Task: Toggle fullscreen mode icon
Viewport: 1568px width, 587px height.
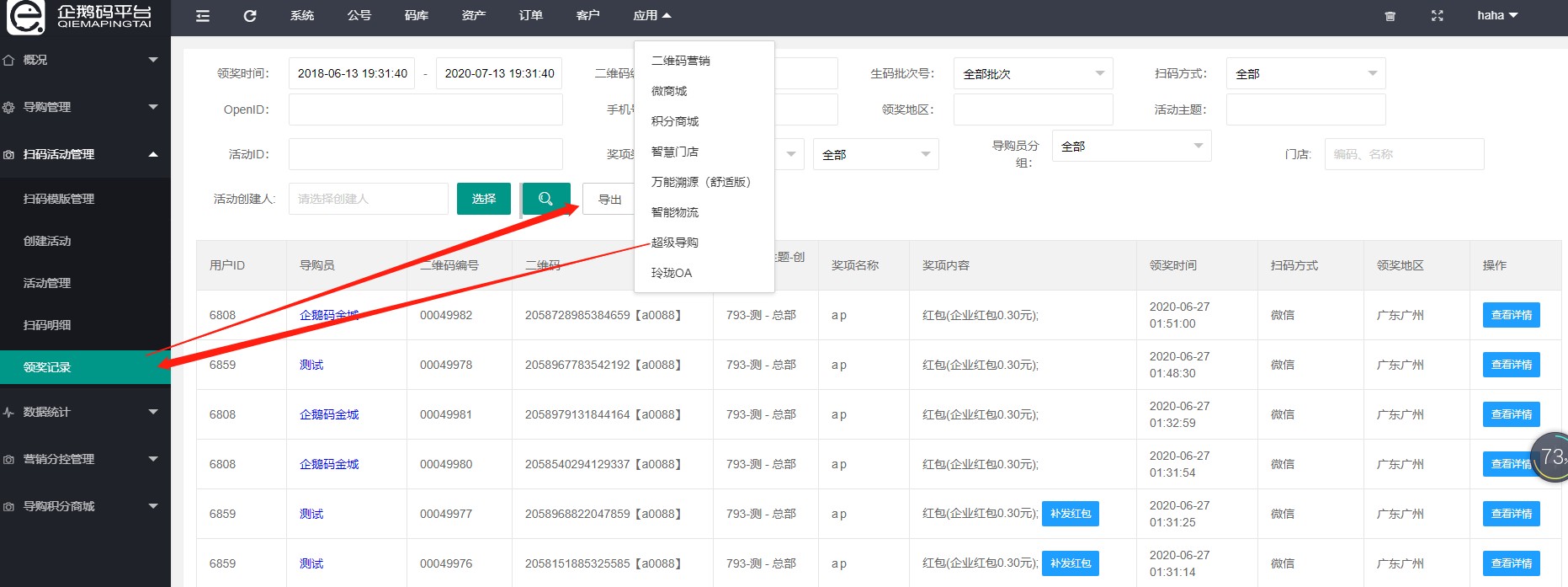Action: coord(1438,16)
